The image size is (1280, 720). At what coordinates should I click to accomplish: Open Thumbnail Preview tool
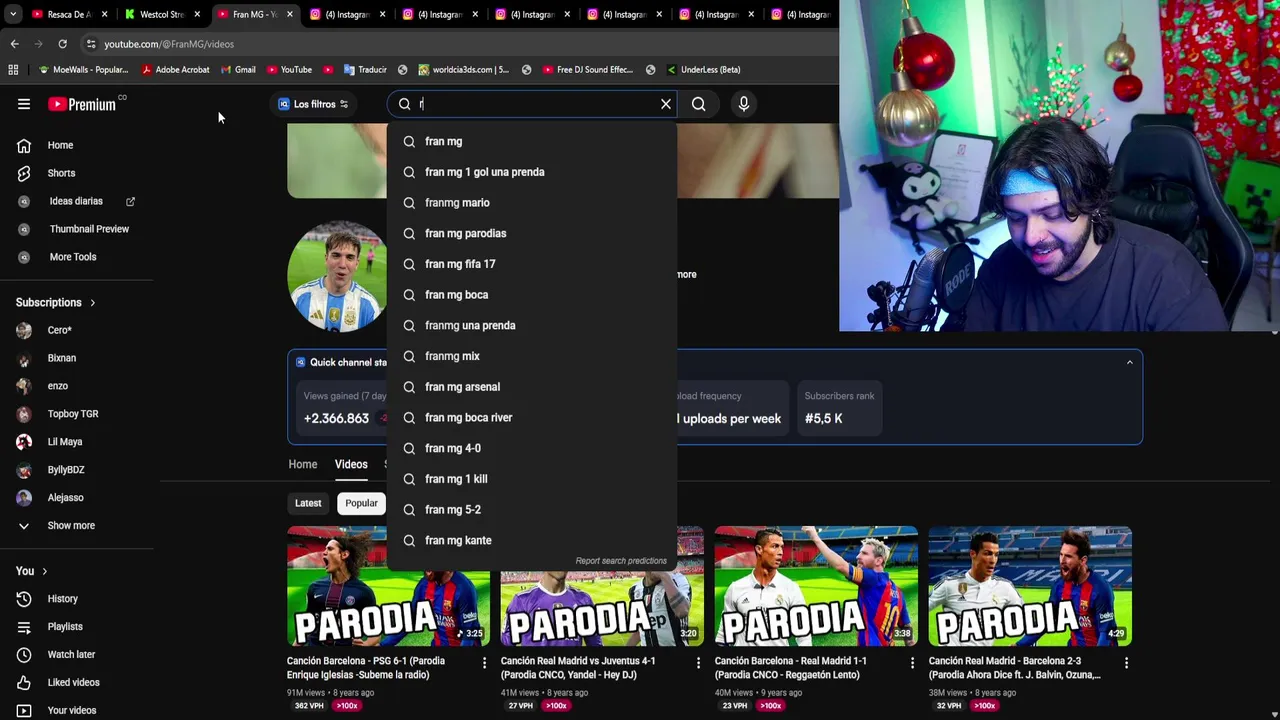point(89,229)
